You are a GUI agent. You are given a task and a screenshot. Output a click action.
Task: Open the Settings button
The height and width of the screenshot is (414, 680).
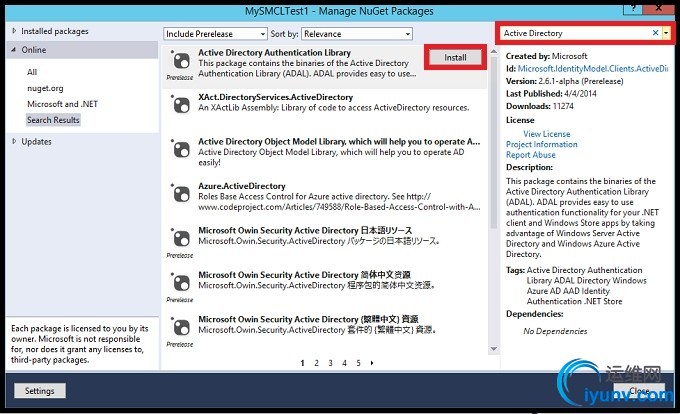(39, 391)
